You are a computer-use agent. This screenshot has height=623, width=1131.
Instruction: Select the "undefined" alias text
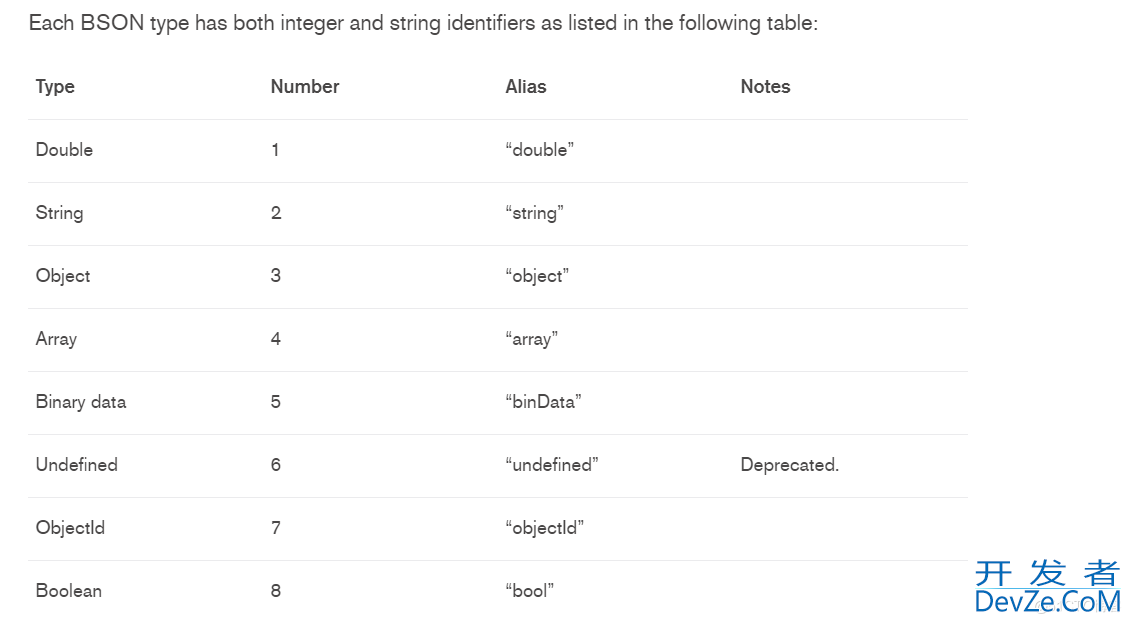[x=552, y=465]
